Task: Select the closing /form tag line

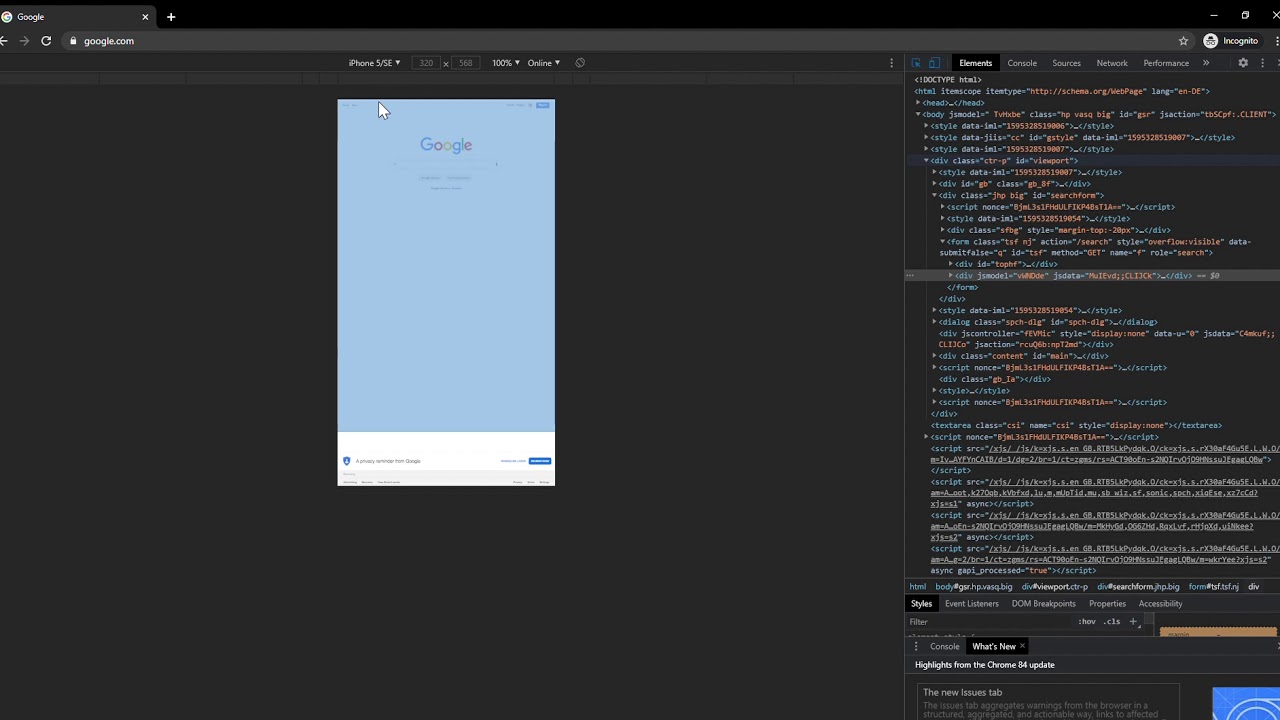Action: point(962,288)
